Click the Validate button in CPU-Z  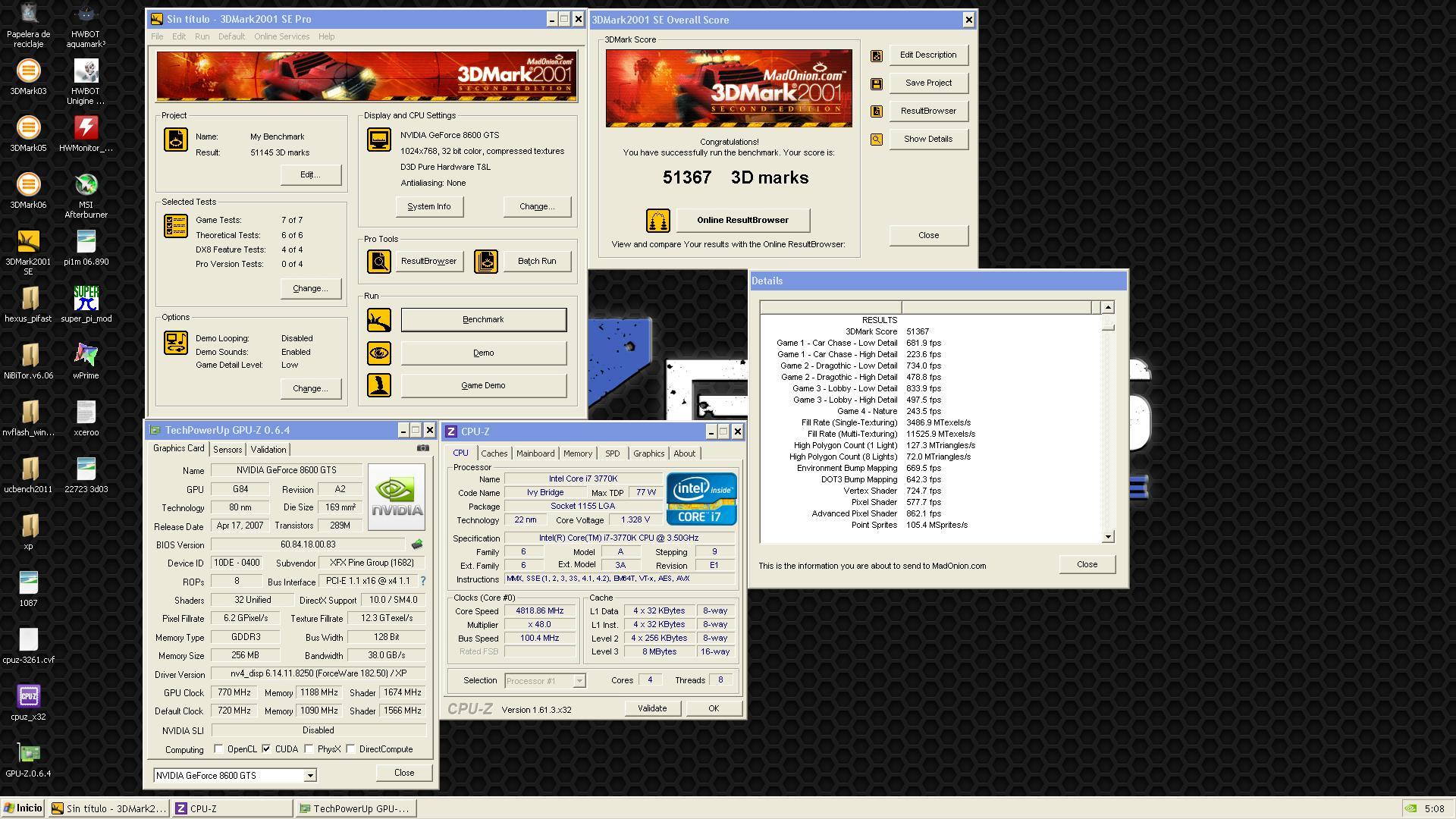652,708
